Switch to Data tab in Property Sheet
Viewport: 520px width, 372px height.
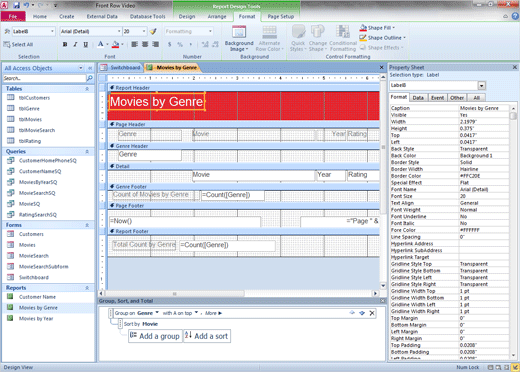pyautogui.click(x=418, y=98)
